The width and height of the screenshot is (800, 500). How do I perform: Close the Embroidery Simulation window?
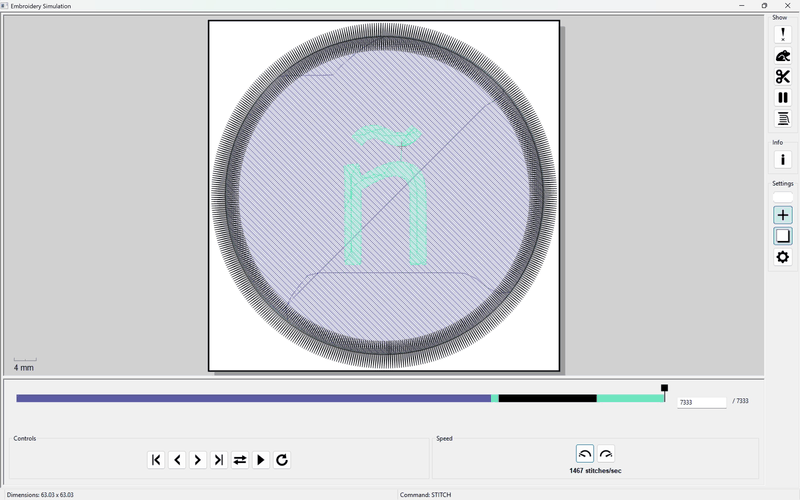pos(788,6)
